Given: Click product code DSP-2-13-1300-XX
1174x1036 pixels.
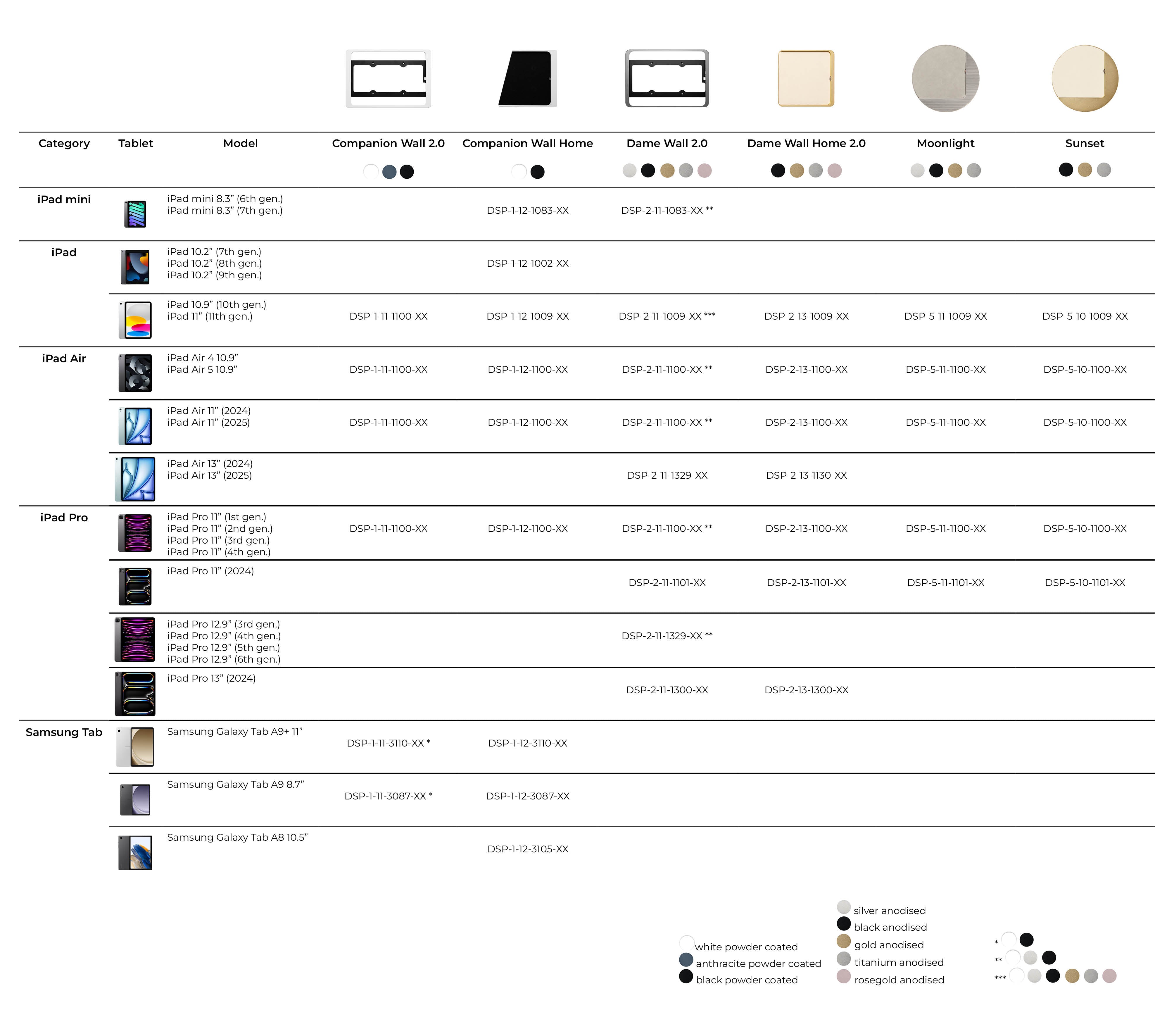Looking at the screenshot, I should coord(806,689).
